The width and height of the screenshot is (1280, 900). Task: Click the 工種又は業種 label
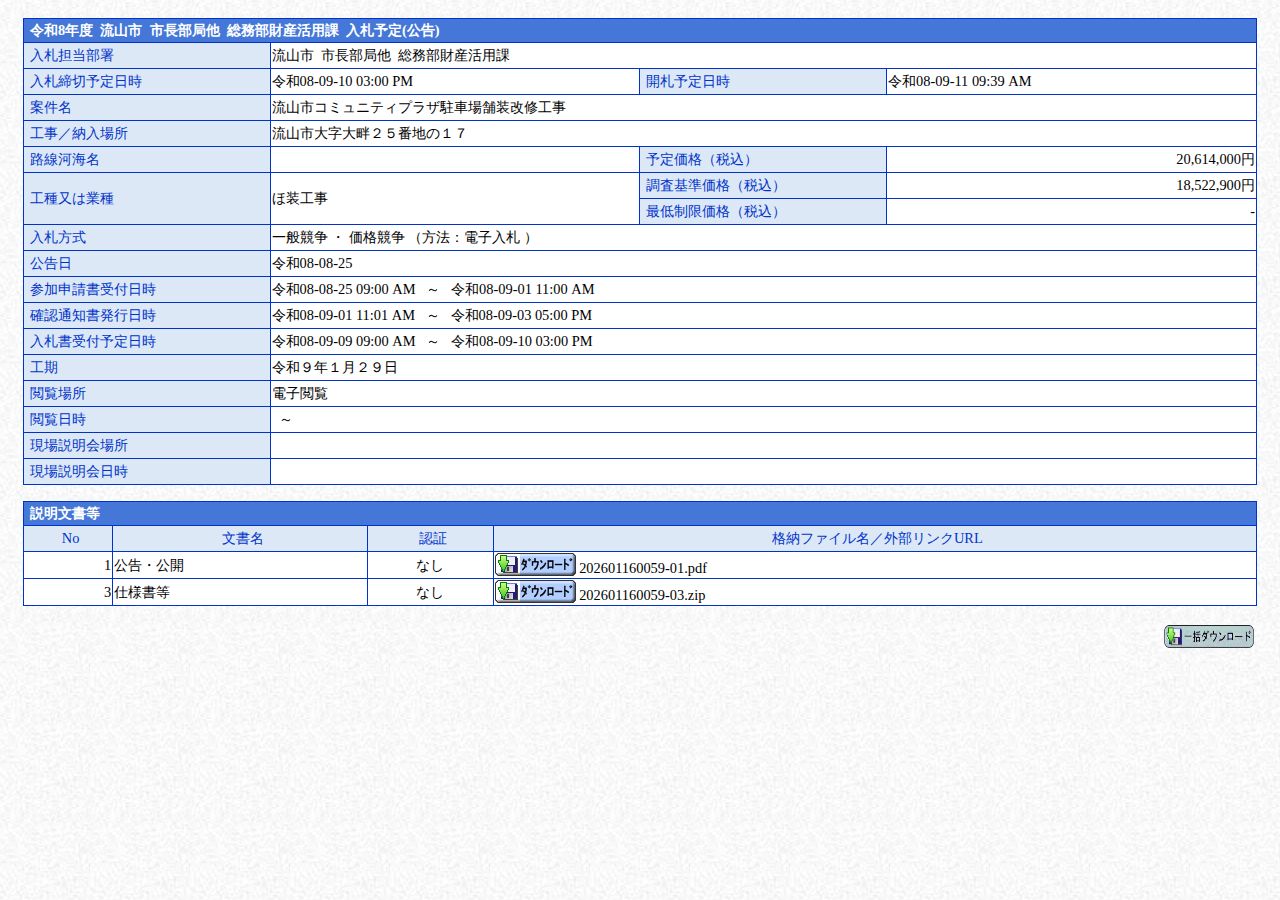click(72, 199)
